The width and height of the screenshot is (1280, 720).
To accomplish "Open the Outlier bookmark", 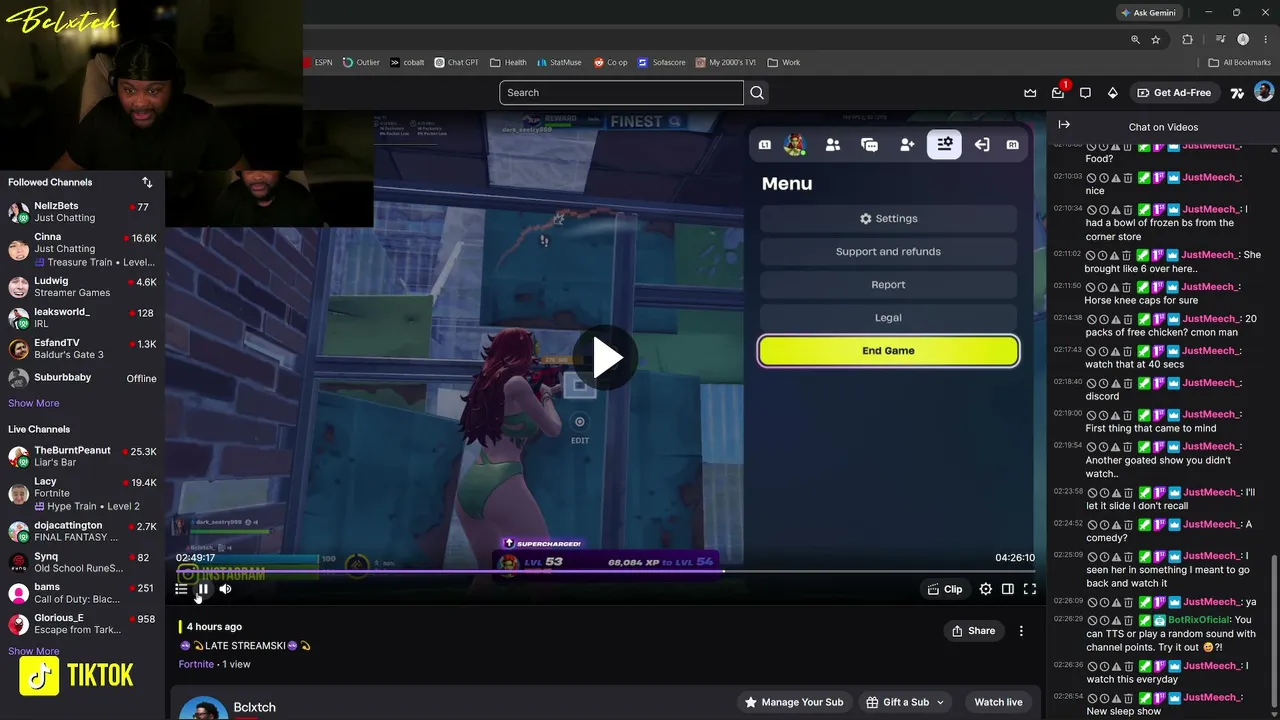I will (x=361, y=62).
